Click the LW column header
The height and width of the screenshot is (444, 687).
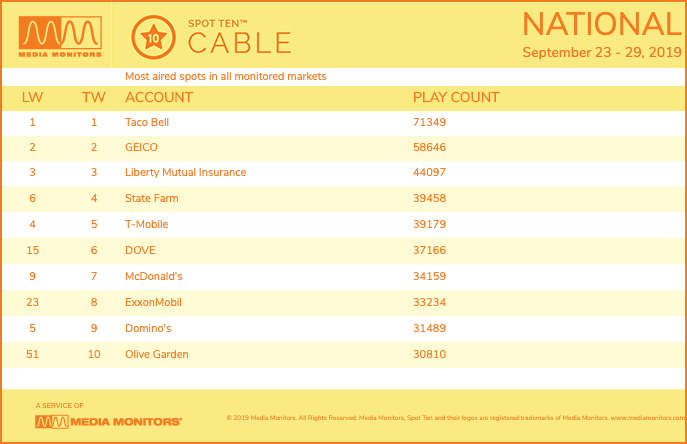point(32,97)
